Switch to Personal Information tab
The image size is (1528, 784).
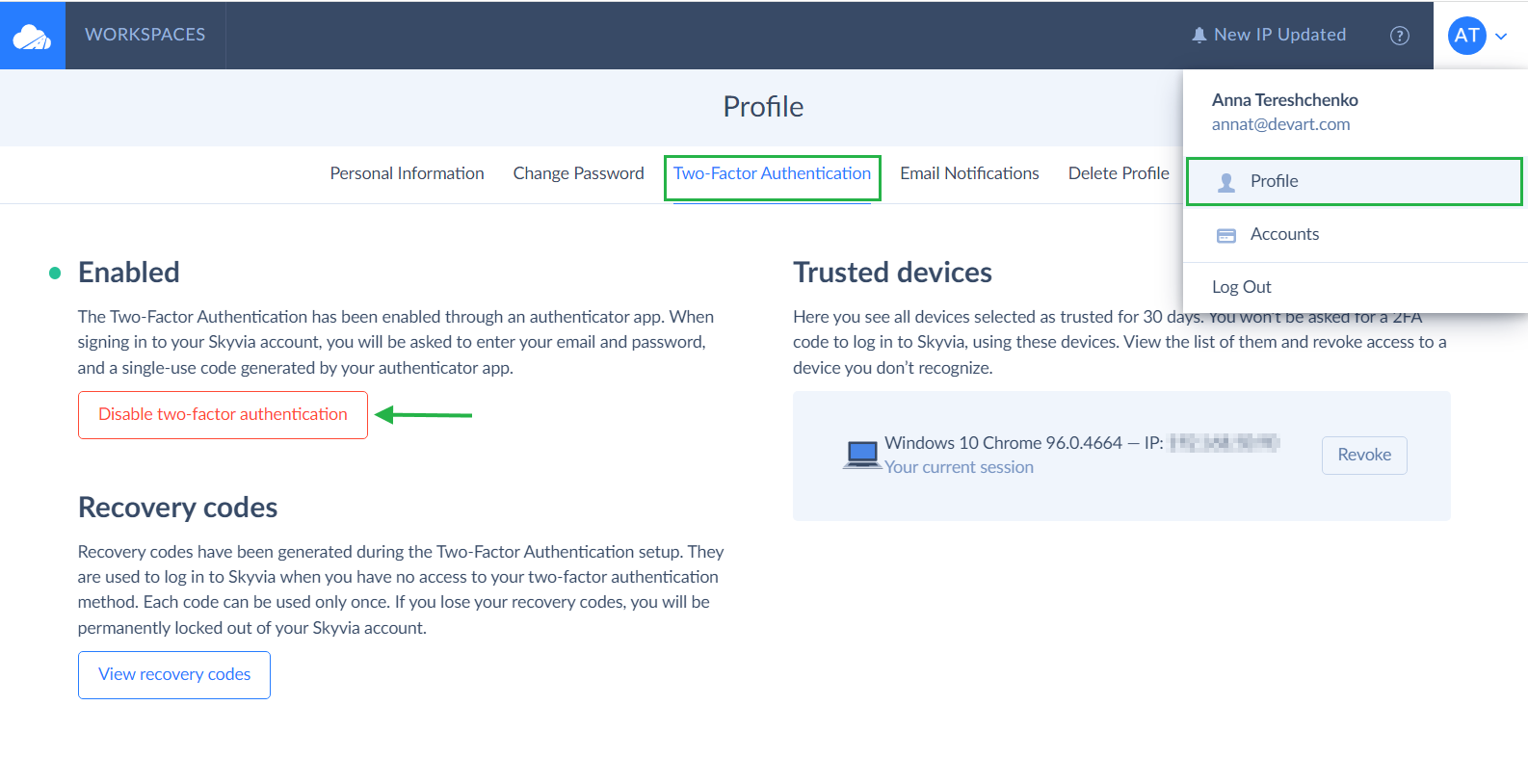[x=408, y=173]
